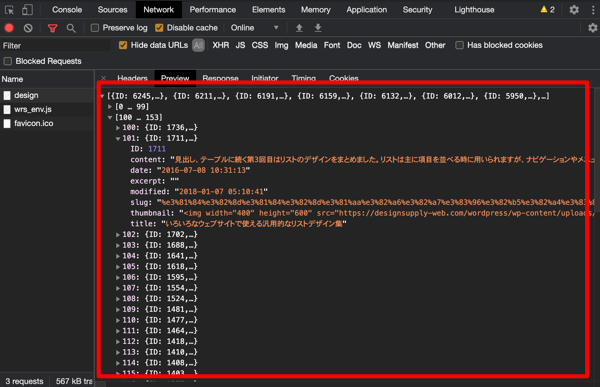Expand item 100 with ID 1736
Screen dimensions: 600x387
tap(118, 128)
